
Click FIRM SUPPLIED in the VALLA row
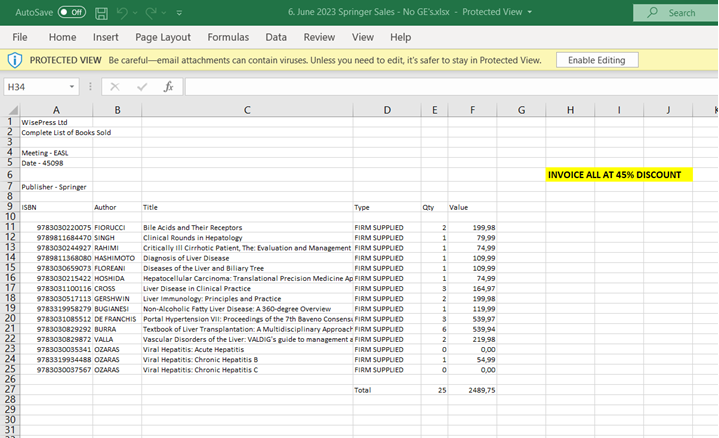387,339
